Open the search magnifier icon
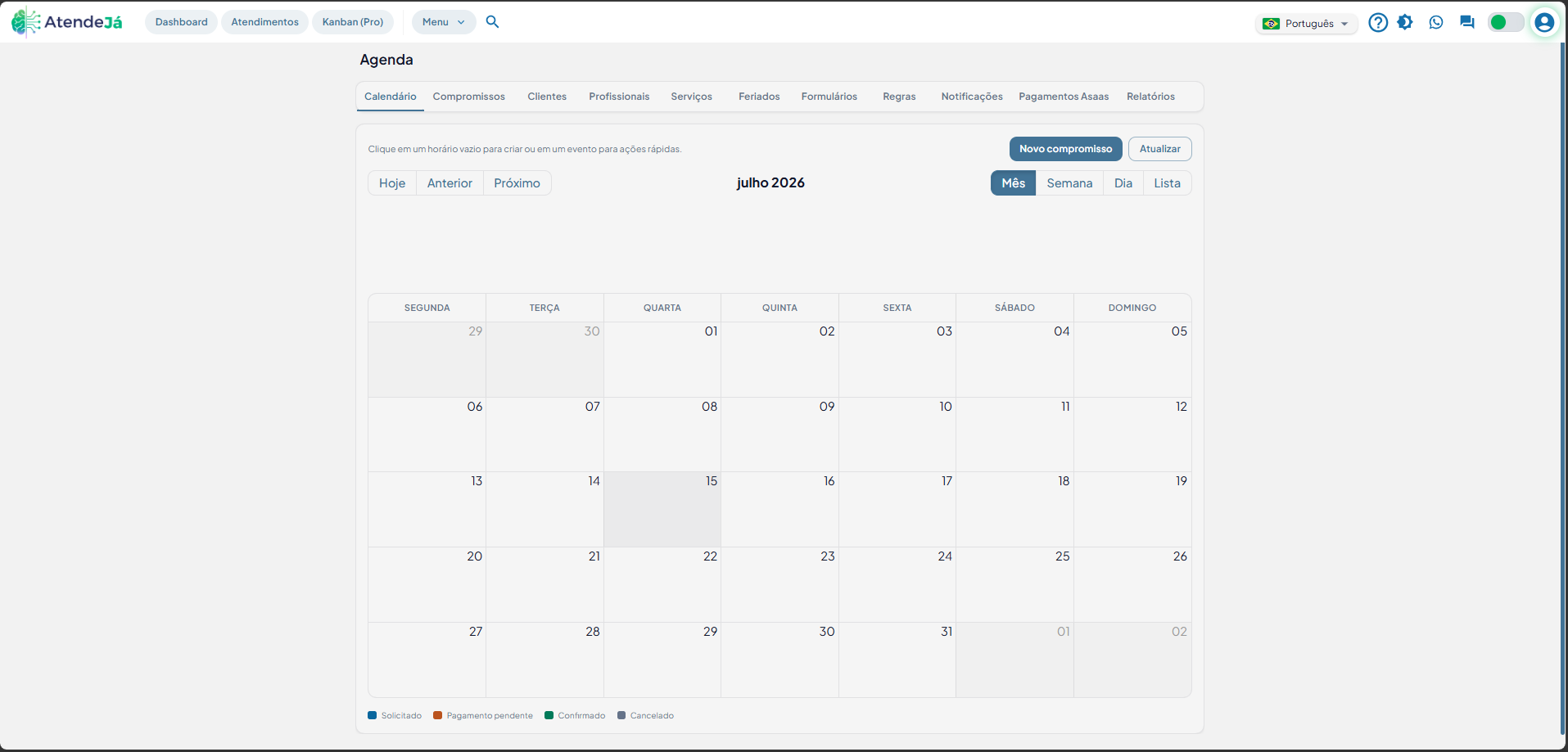 492,22
